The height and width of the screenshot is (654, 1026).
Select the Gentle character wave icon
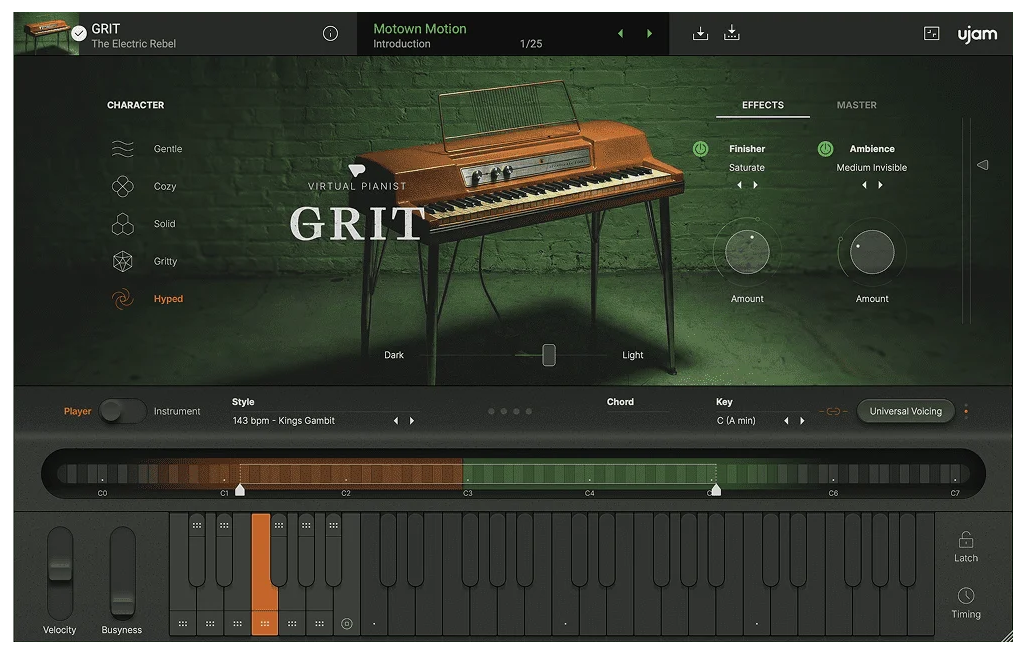coord(122,149)
